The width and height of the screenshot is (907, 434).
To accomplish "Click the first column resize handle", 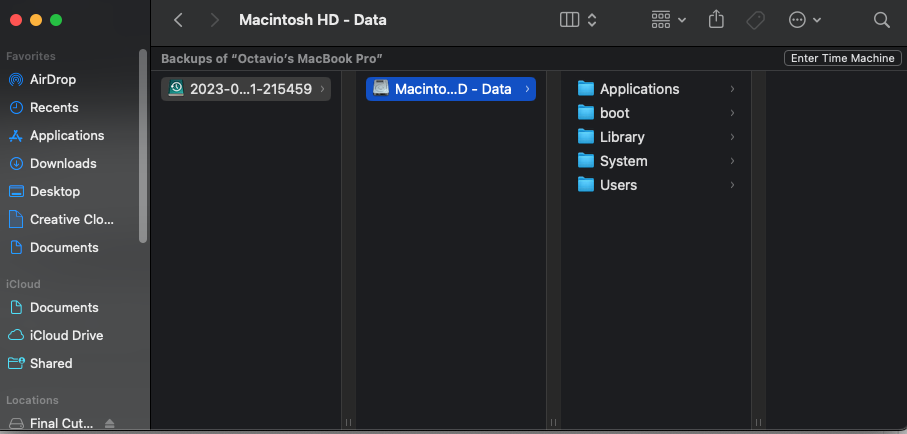I will coord(349,423).
